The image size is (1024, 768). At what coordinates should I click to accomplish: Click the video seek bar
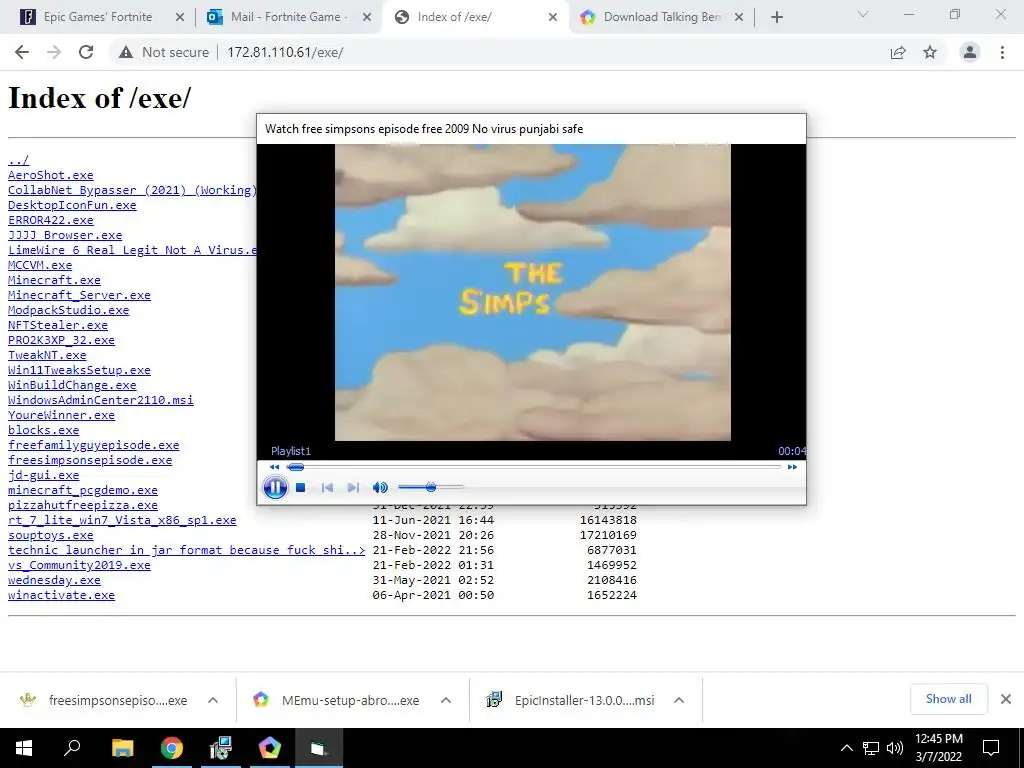tap(534, 467)
